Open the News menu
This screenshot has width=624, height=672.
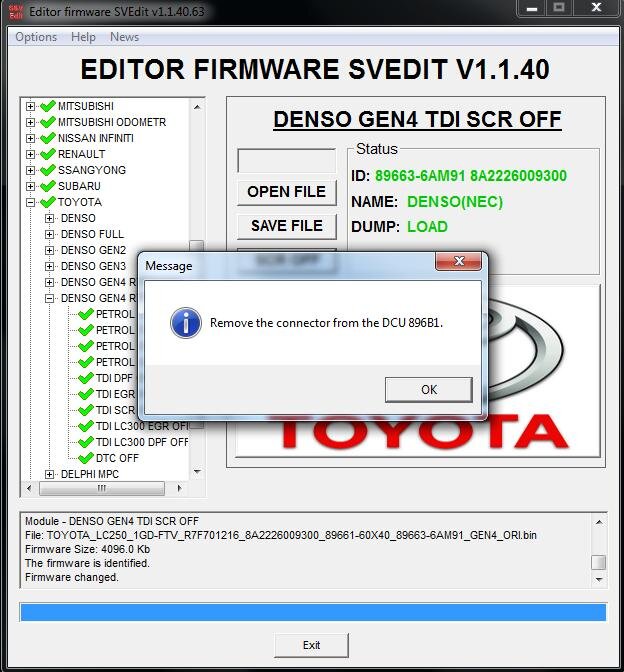click(124, 37)
